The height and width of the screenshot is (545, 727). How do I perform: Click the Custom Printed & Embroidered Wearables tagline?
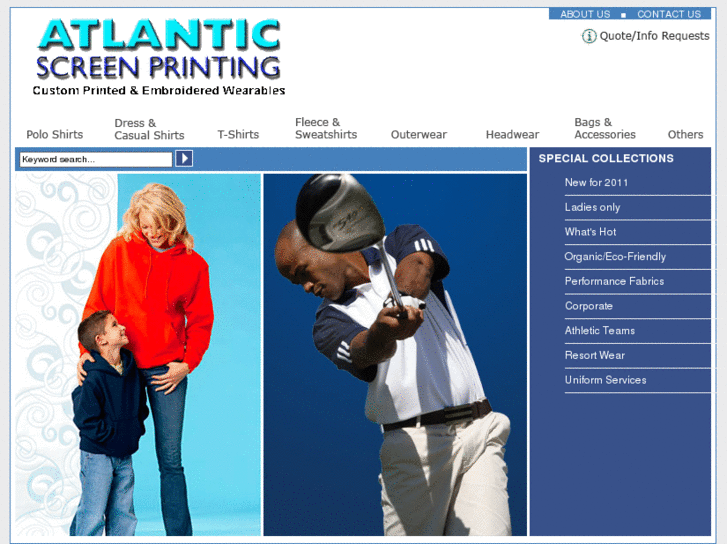(159, 90)
